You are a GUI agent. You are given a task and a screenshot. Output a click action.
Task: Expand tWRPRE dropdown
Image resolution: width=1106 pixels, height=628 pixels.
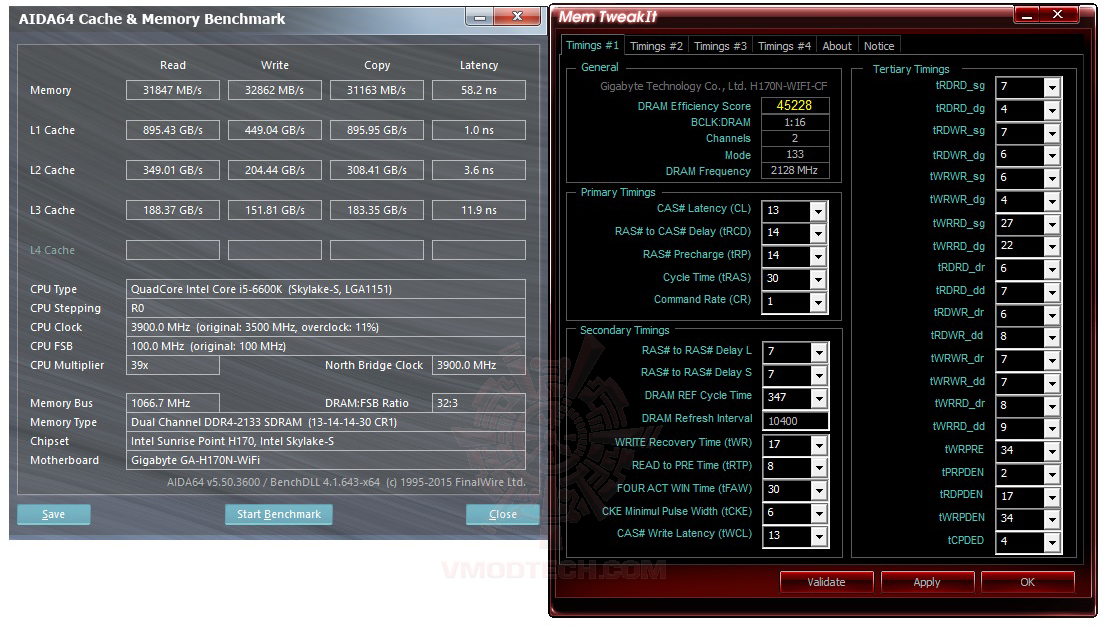(1052, 452)
